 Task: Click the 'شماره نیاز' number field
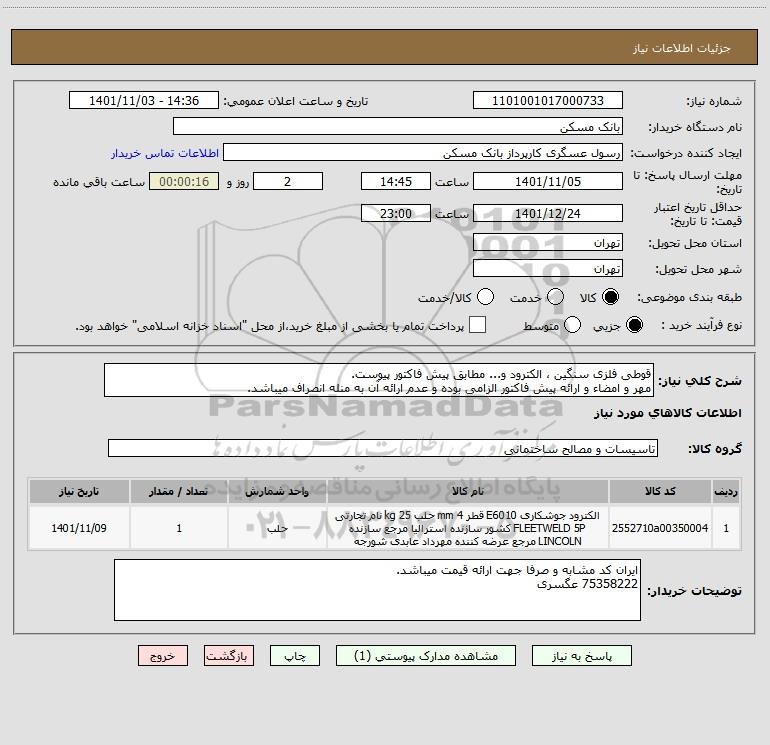coord(547,101)
